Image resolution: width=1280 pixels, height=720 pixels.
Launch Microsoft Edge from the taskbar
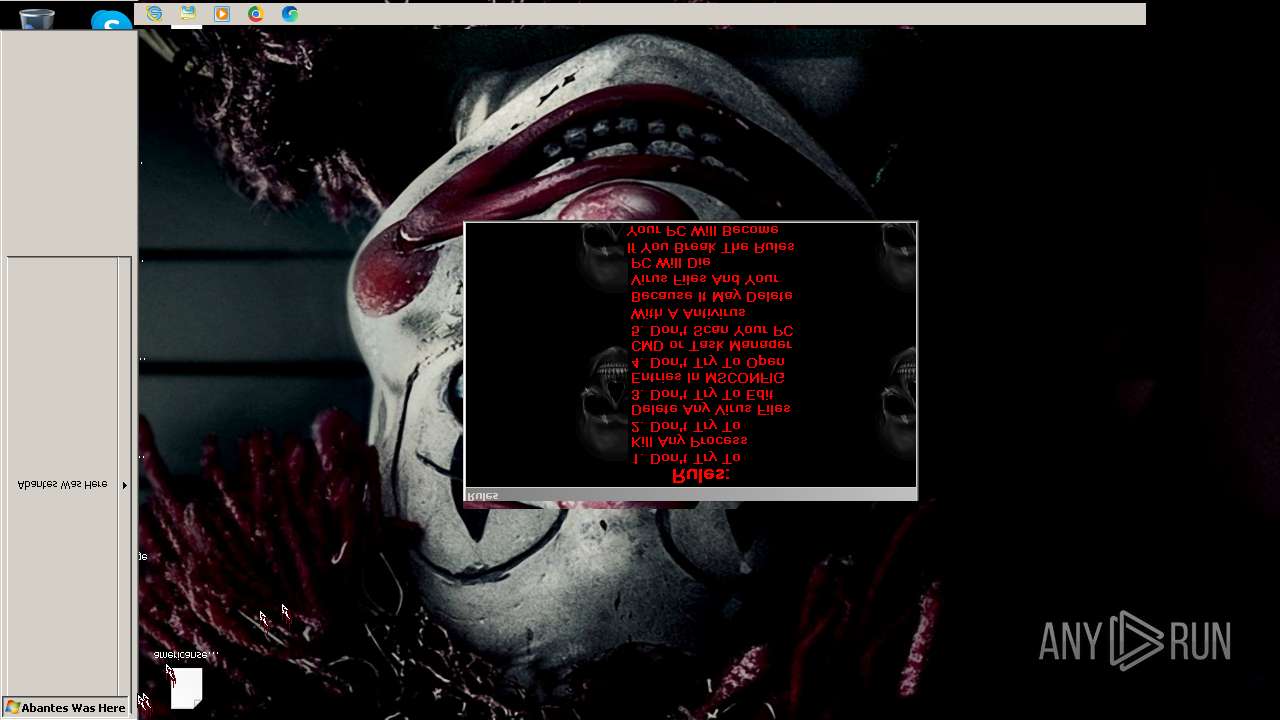click(x=290, y=14)
